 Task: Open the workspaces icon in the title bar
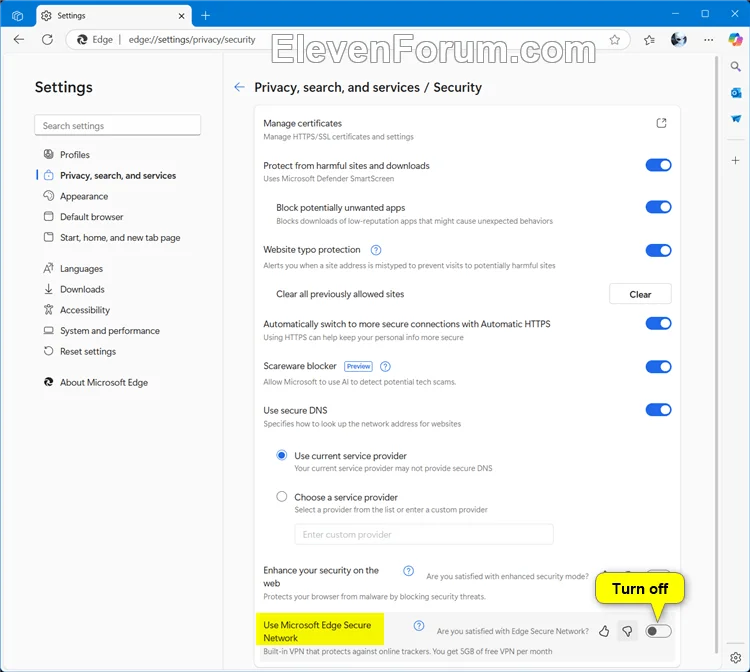17,16
